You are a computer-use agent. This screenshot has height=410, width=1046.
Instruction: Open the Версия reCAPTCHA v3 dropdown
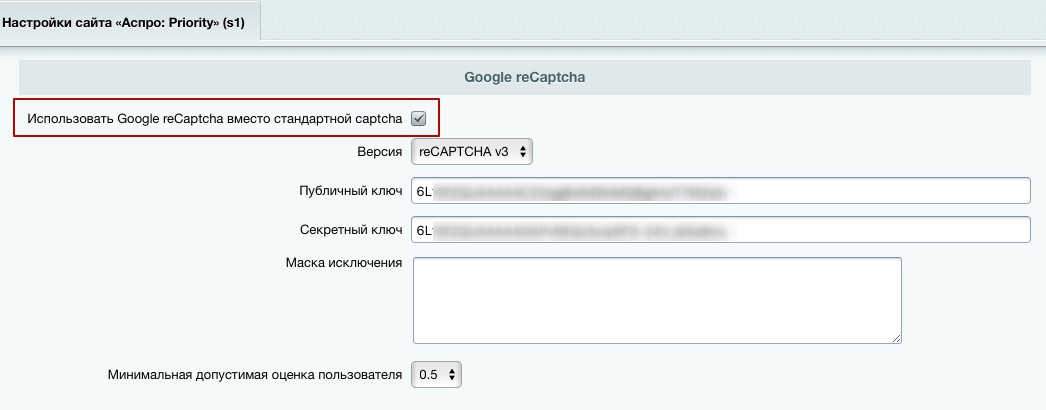[472, 152]
